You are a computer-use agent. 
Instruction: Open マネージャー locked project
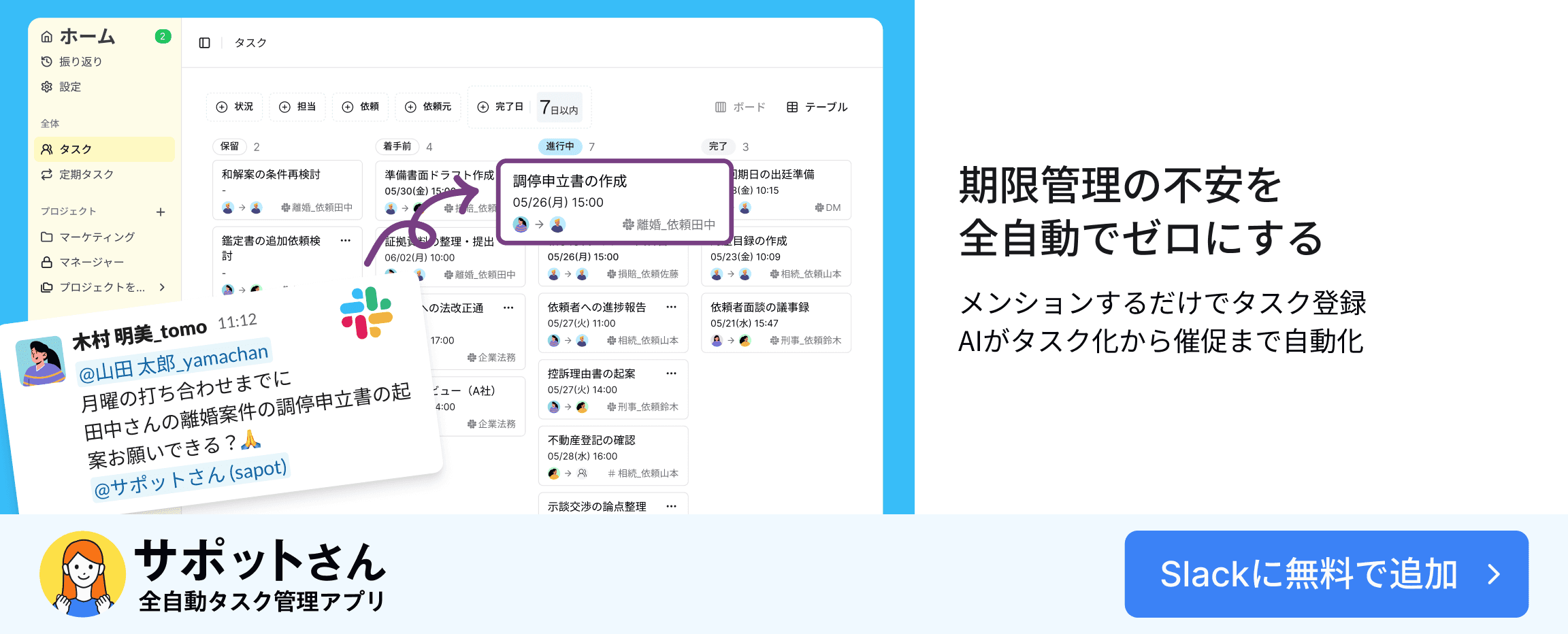(x=82, y=262)
